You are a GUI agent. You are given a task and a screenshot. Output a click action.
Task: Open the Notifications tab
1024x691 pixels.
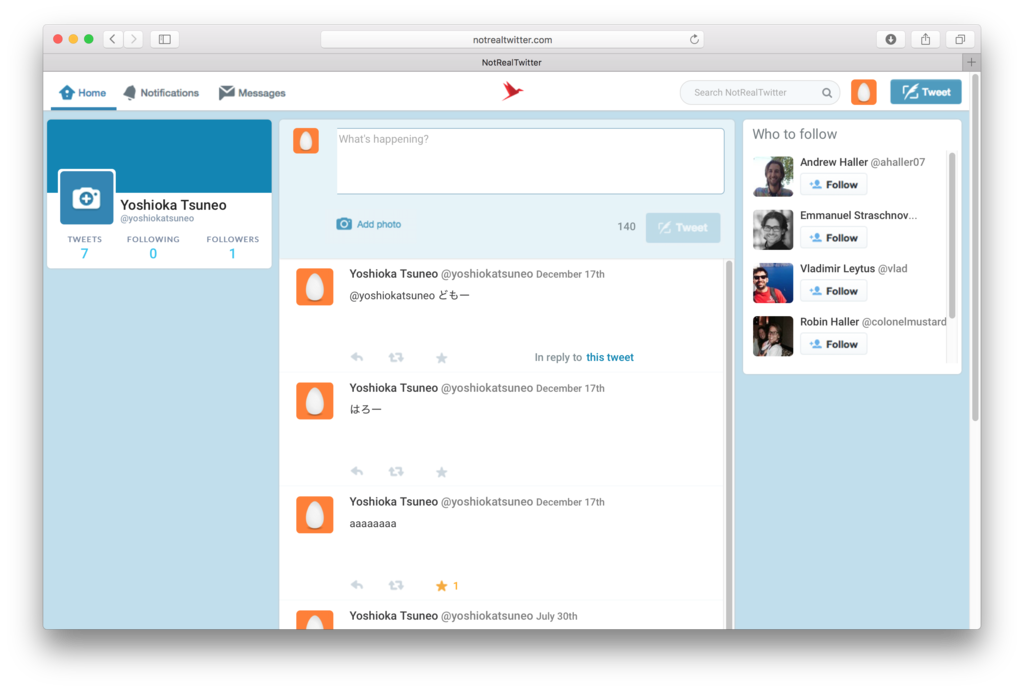click(x=161, y=93)
